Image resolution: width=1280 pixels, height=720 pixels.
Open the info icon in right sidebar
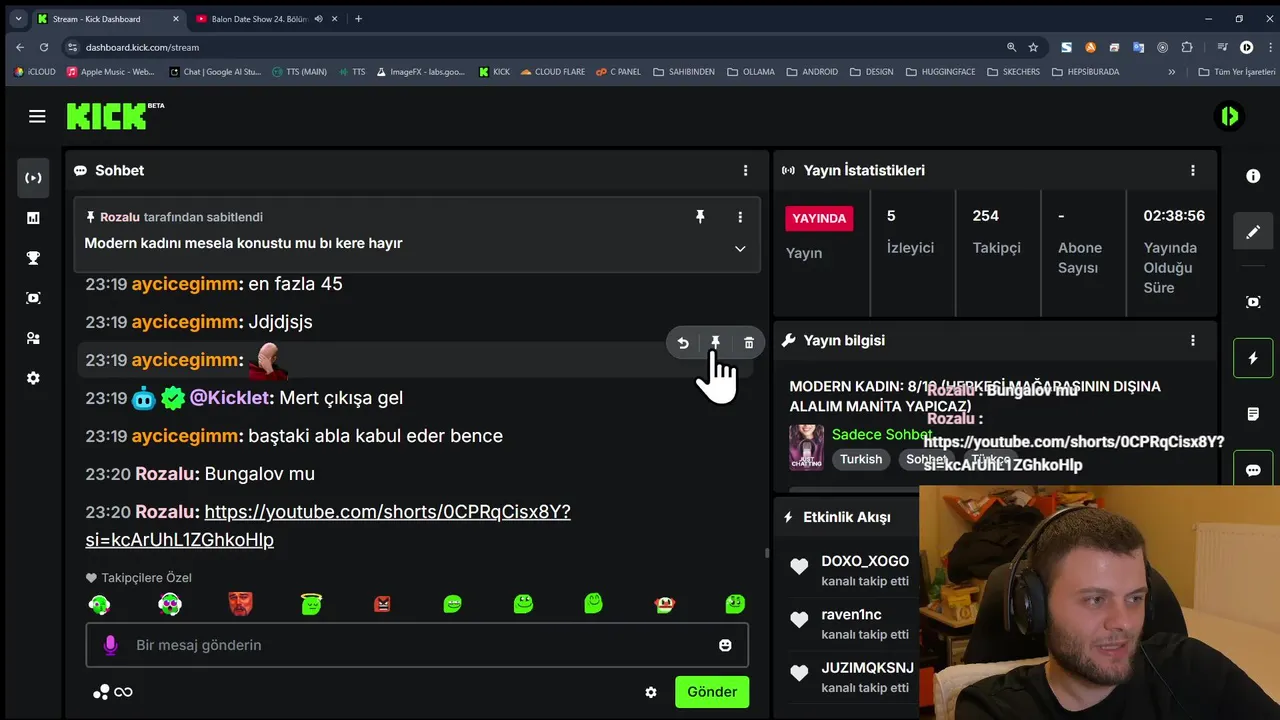[x=1253, y=176]
